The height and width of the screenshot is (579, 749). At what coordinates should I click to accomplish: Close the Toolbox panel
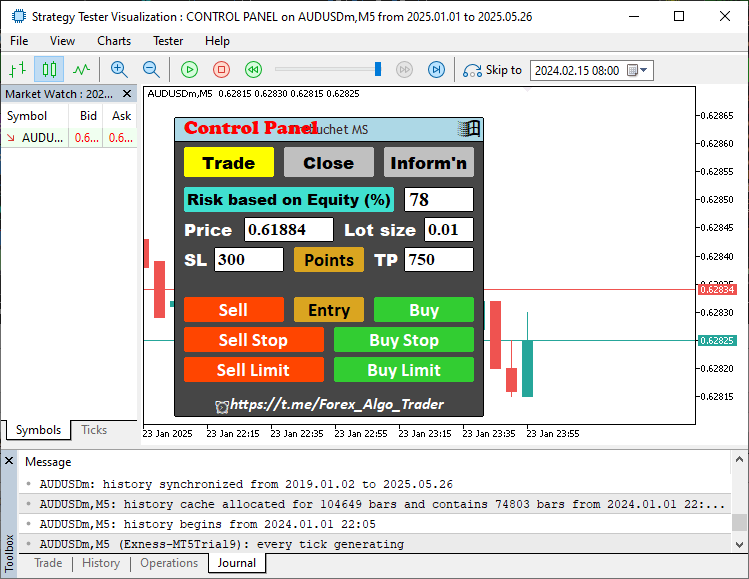point(9,461)
